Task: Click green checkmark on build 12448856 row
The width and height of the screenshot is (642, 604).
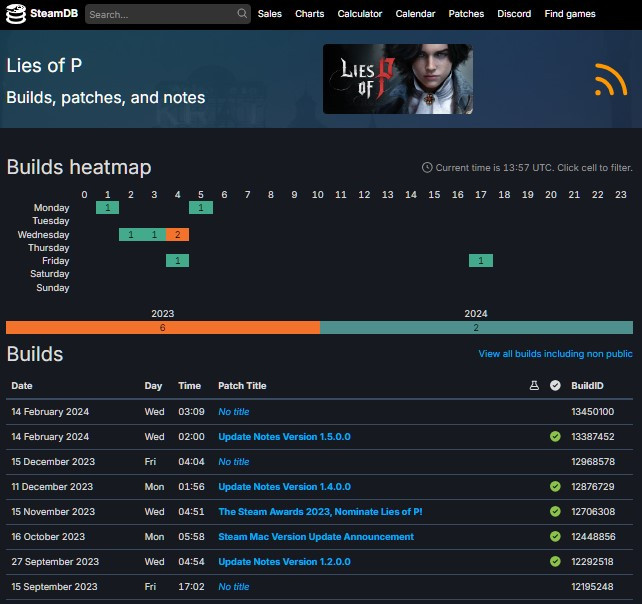Action: [555, 537]
